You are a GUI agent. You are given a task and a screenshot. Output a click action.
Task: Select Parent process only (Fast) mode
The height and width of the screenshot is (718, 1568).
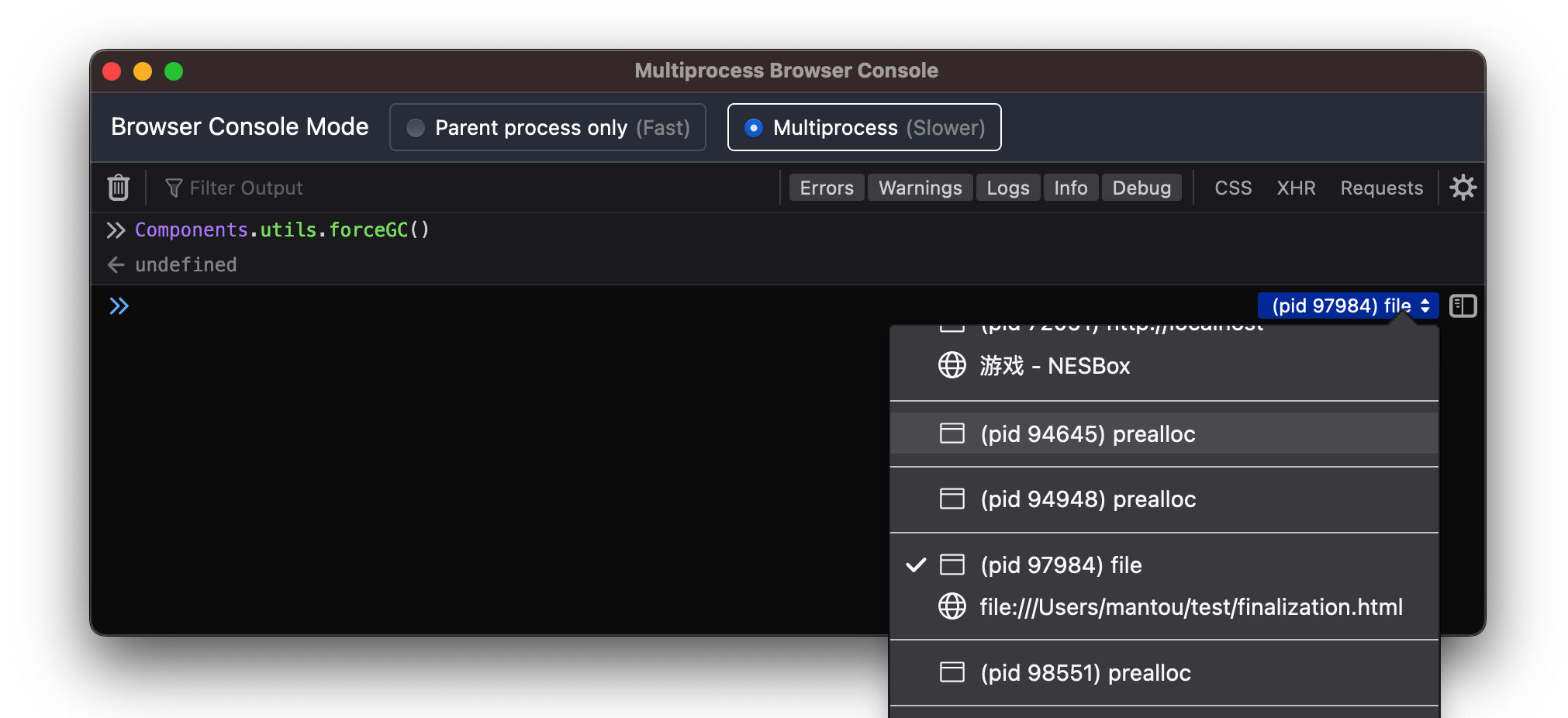tap(547, 127)
